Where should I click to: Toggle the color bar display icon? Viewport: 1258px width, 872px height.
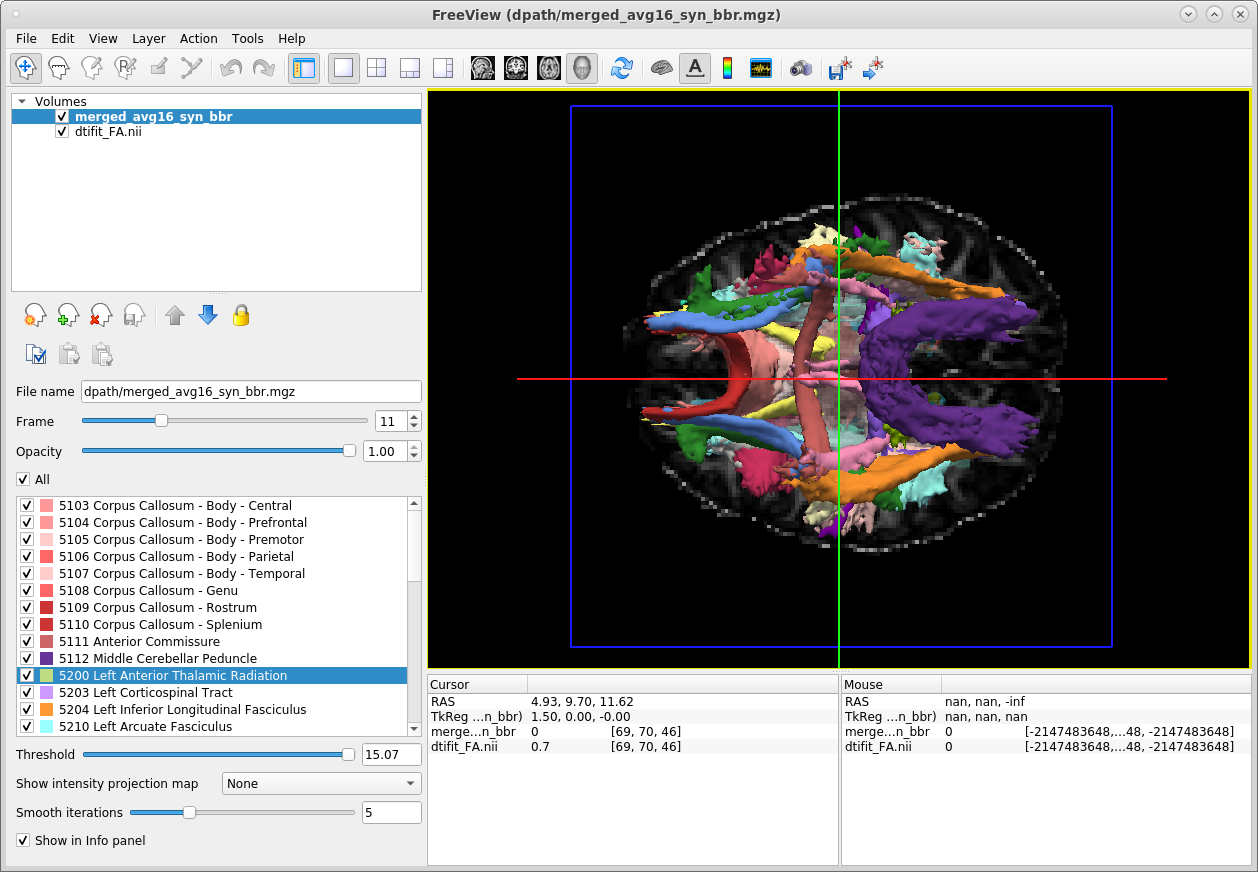tap(727, 68)
